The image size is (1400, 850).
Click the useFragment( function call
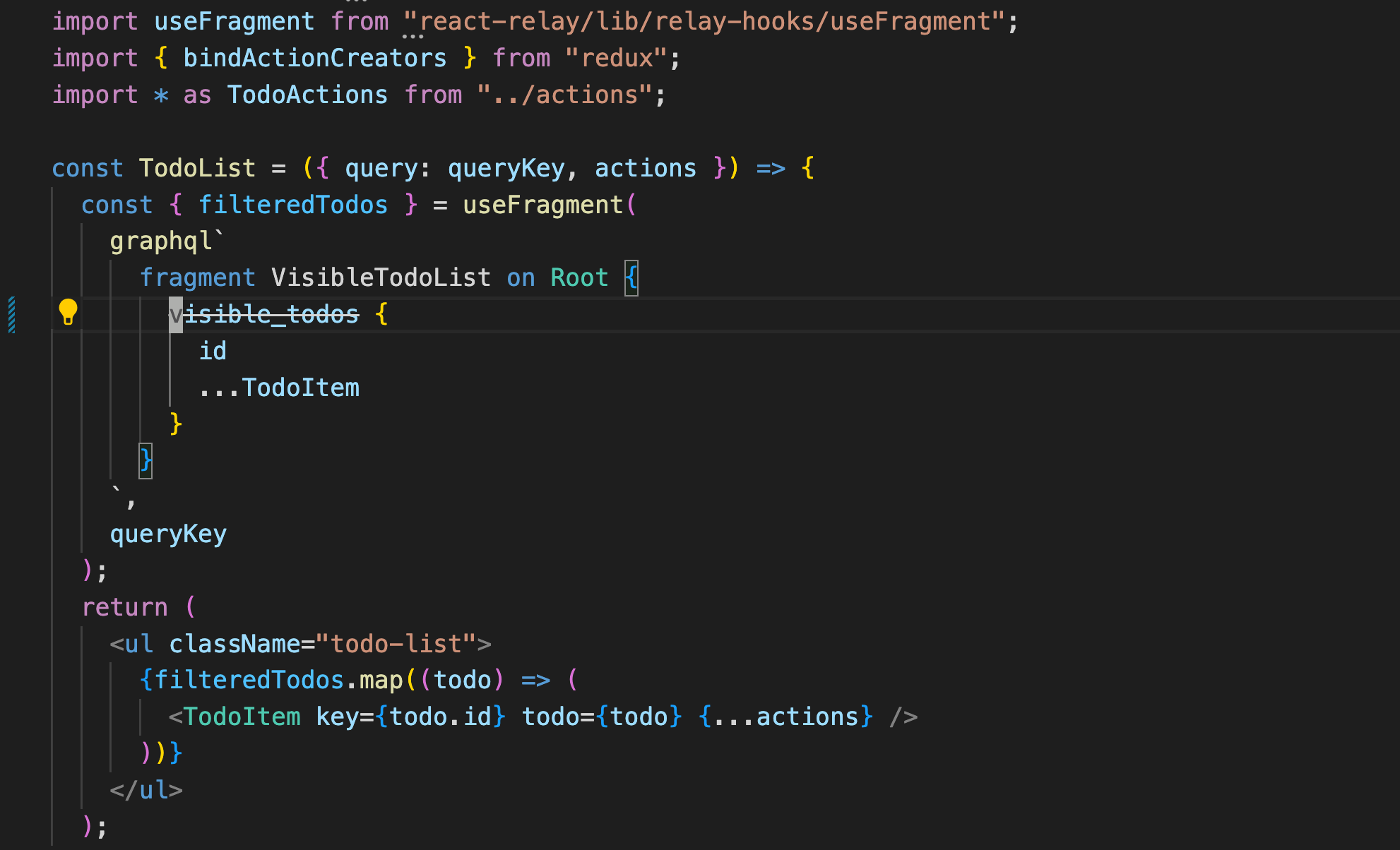(550, 205)
